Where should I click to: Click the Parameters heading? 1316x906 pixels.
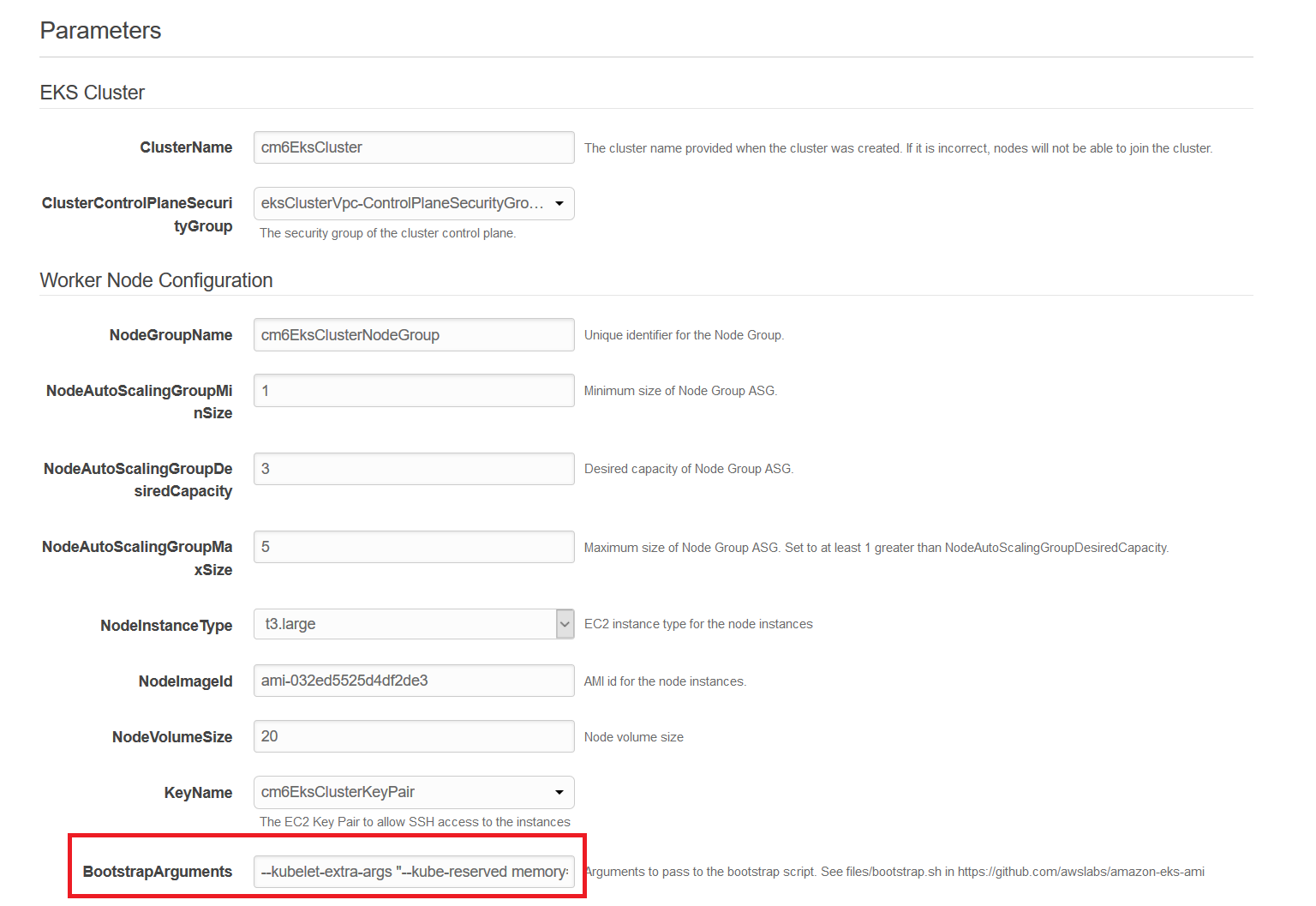pyautogui.click(x=100, y=30)
